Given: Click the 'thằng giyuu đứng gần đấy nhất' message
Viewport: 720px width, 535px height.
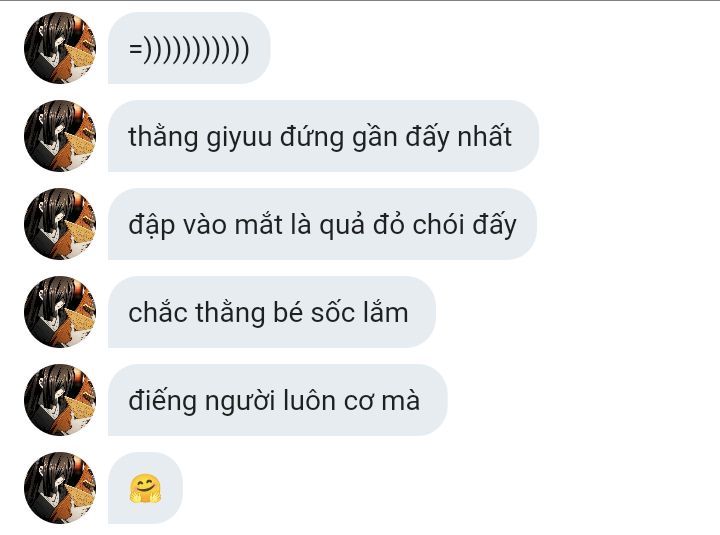Looking at the screenshot, I should tap(323, 136).
